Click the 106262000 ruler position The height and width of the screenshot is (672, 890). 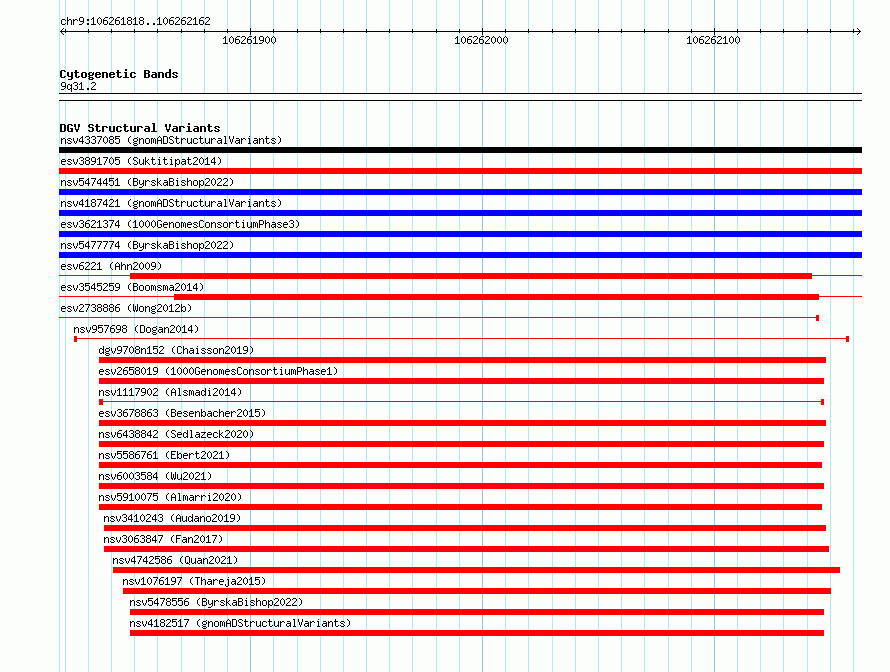[481, 40]
